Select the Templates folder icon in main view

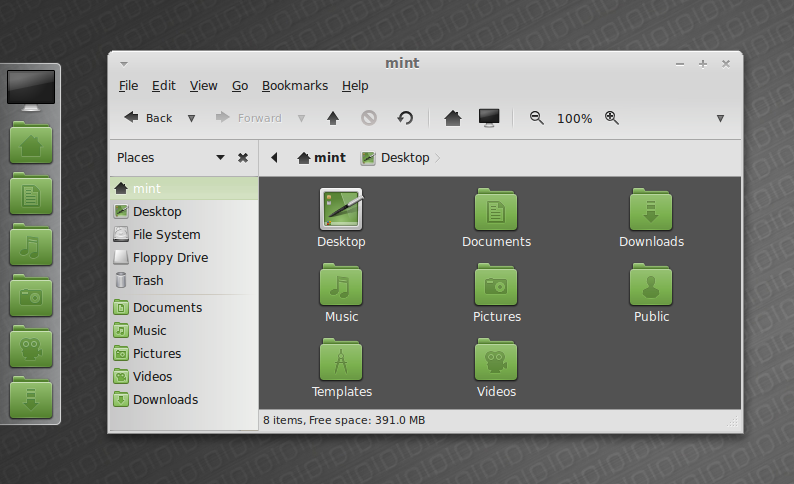(x=341, y=359)
